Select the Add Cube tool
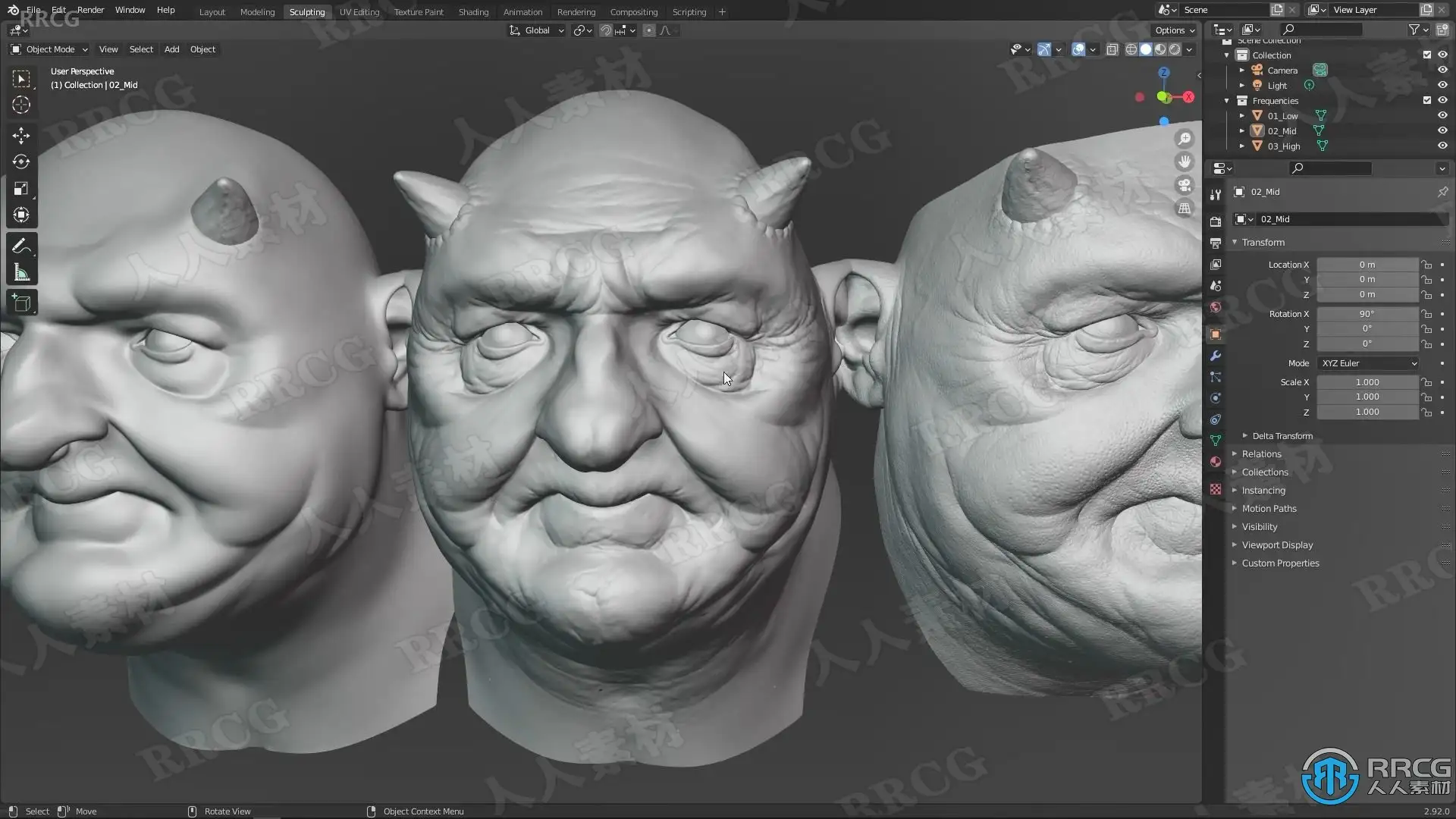This screenshot has width=1456, height=819. [x=21, y=303]
